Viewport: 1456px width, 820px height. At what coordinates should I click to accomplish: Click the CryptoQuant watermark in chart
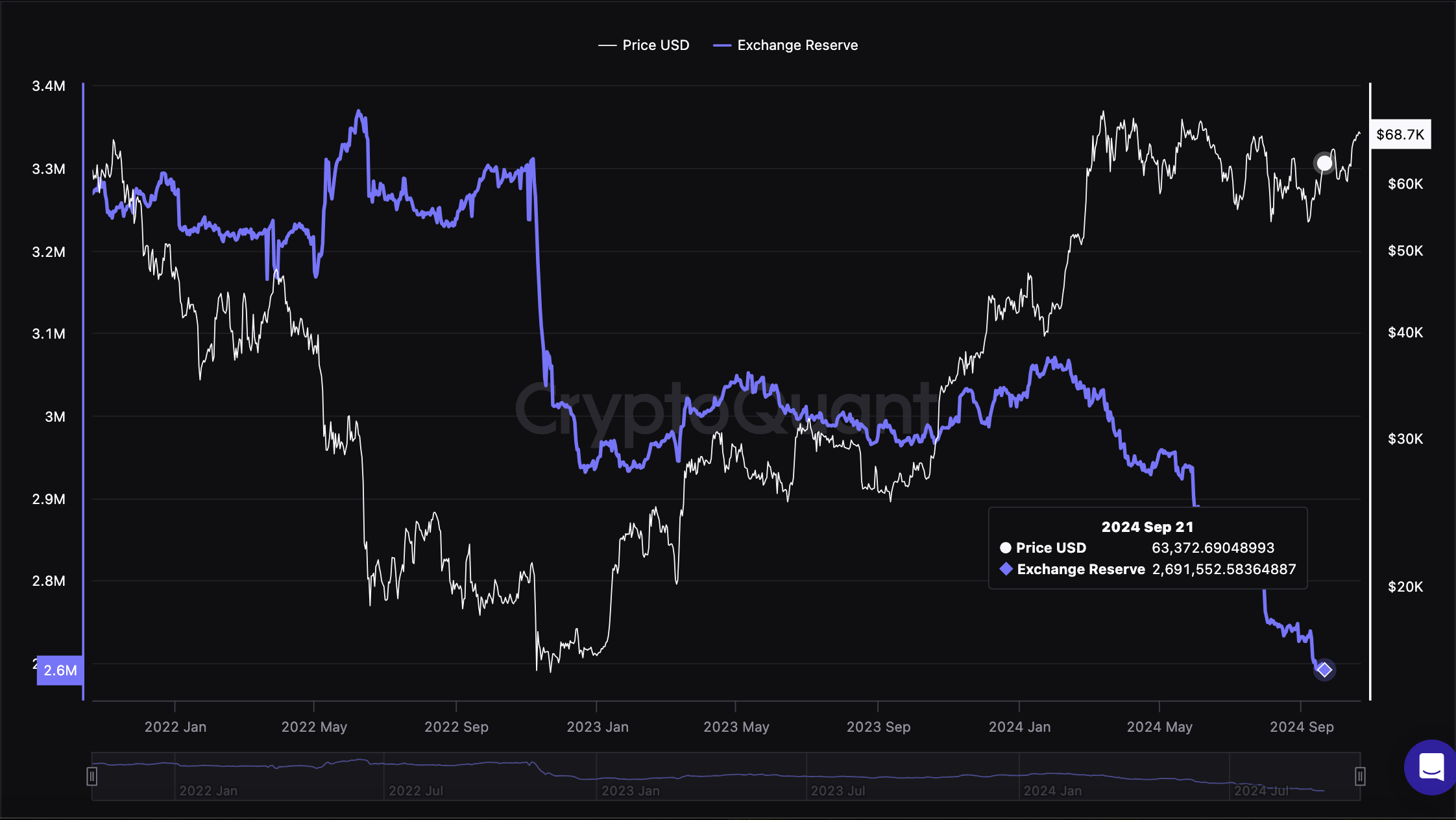pyautogui.click(x=725, y=411)
